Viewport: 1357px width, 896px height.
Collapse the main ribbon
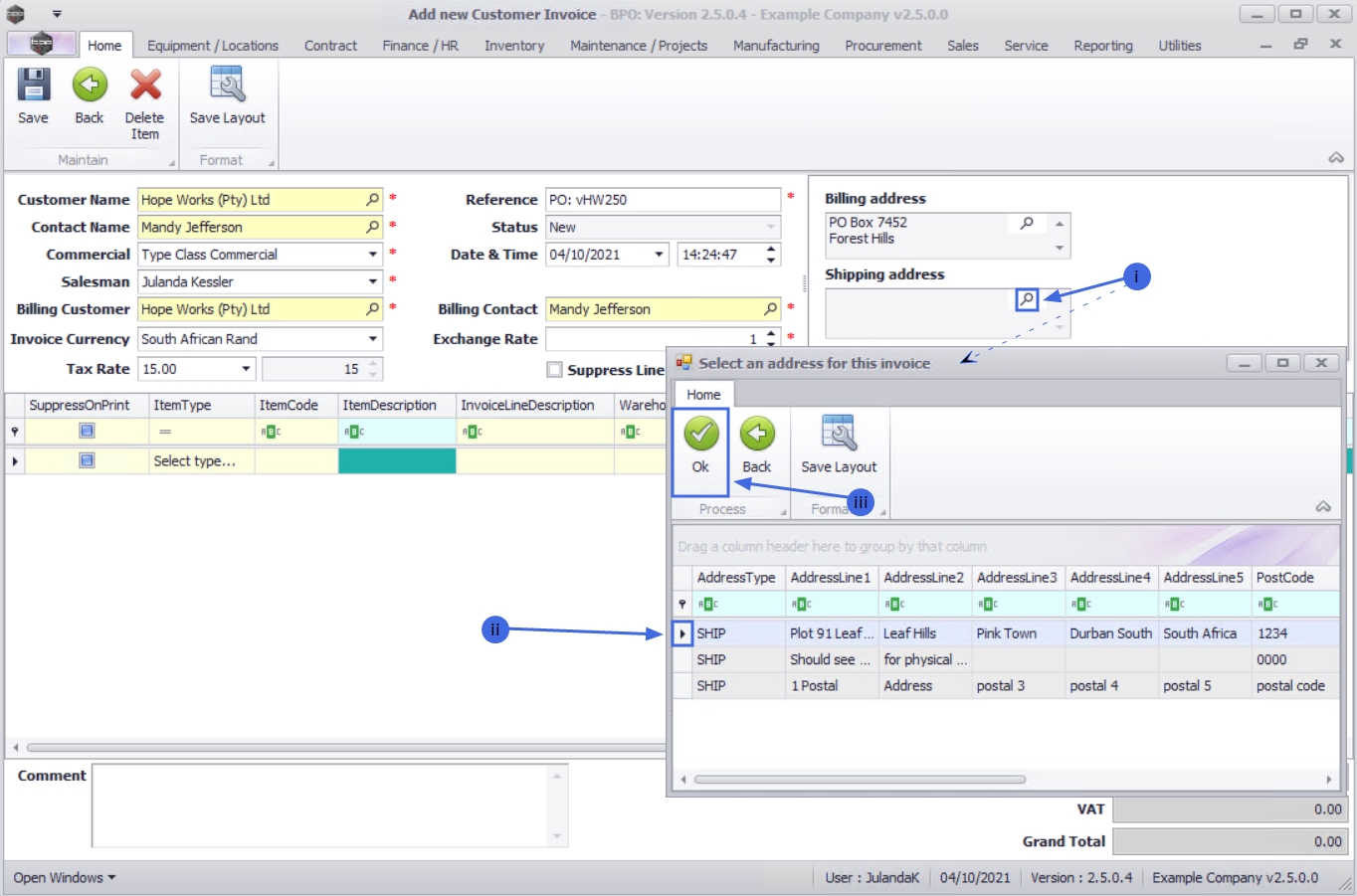coord(1336,158)
